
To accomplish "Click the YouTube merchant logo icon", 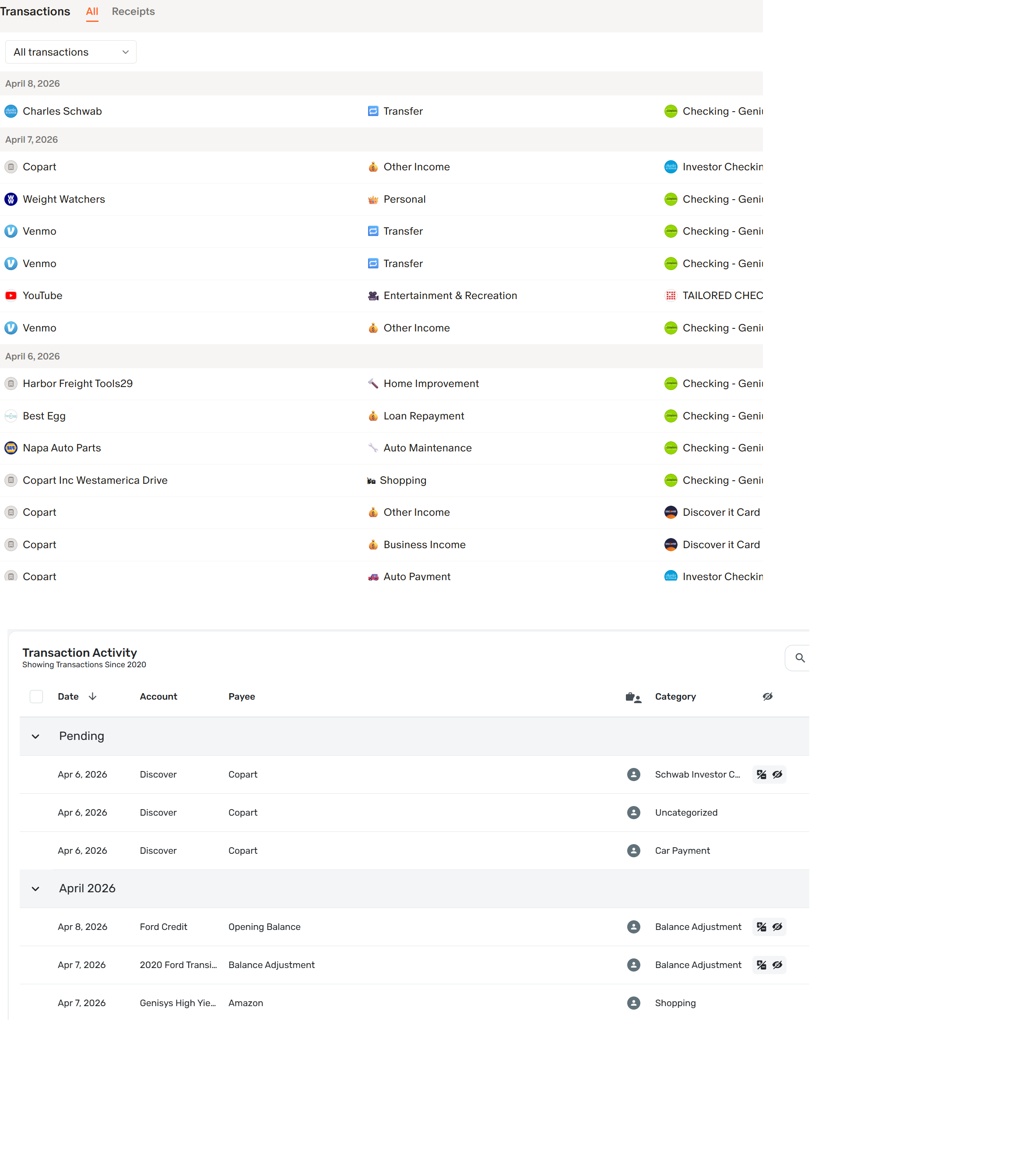I will (11, 295).
